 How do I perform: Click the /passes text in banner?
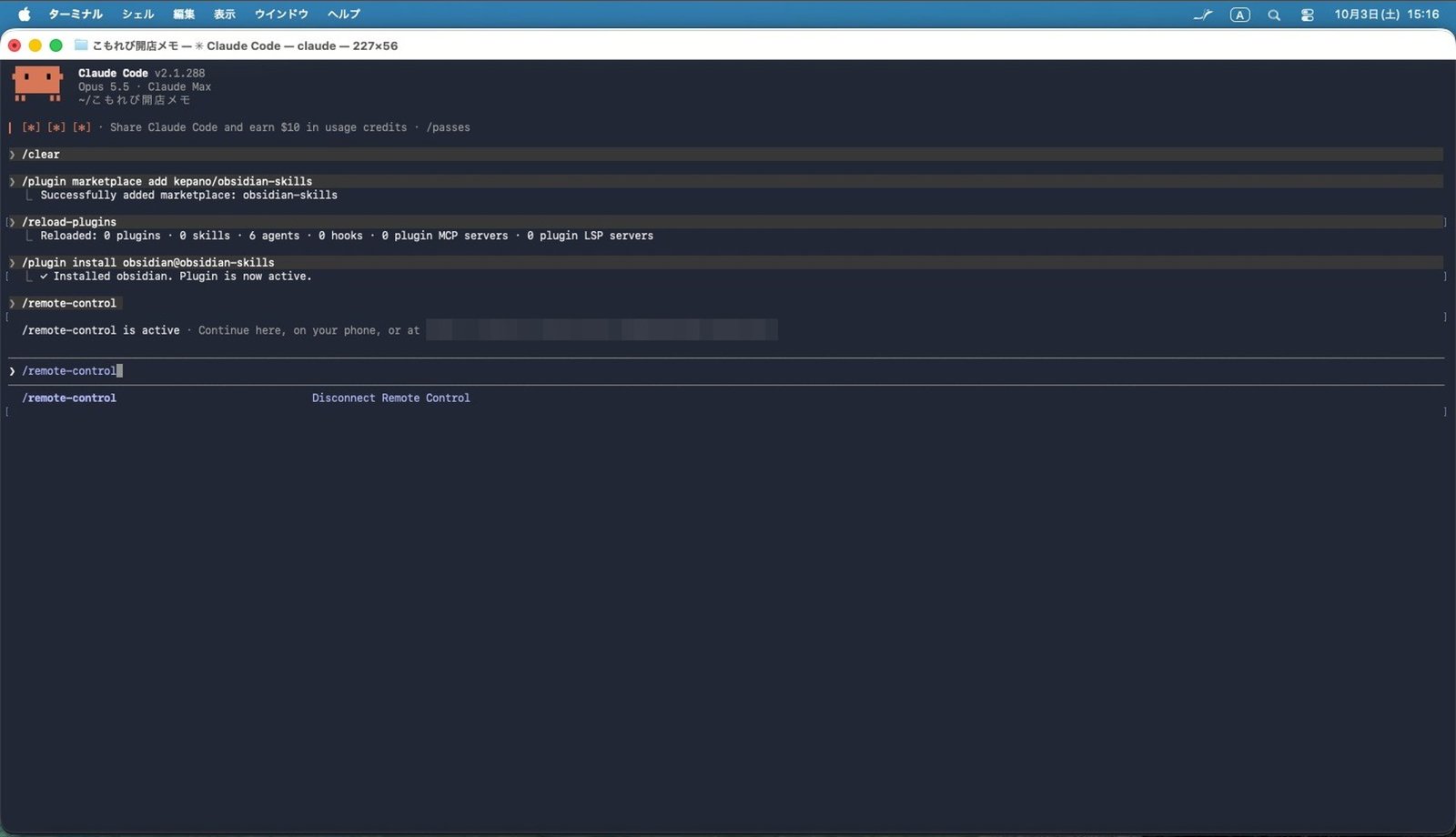click(449, 127)
